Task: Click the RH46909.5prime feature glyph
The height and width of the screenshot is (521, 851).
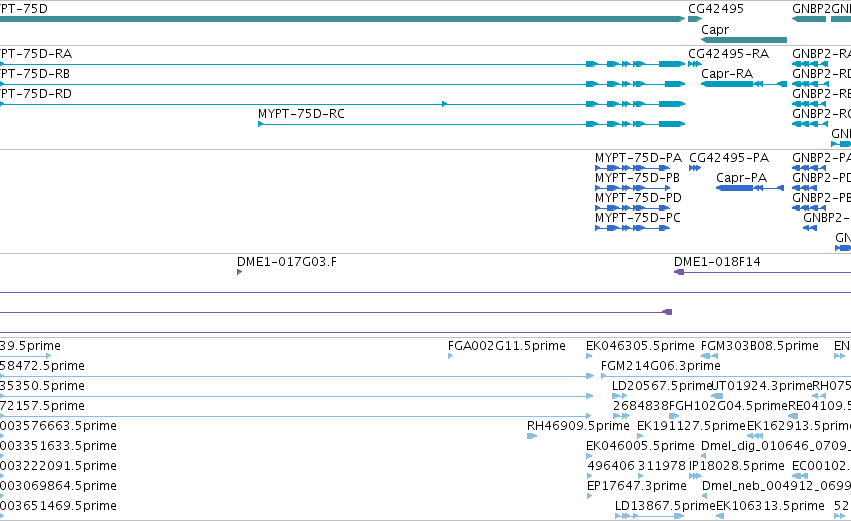Action: 532,436
